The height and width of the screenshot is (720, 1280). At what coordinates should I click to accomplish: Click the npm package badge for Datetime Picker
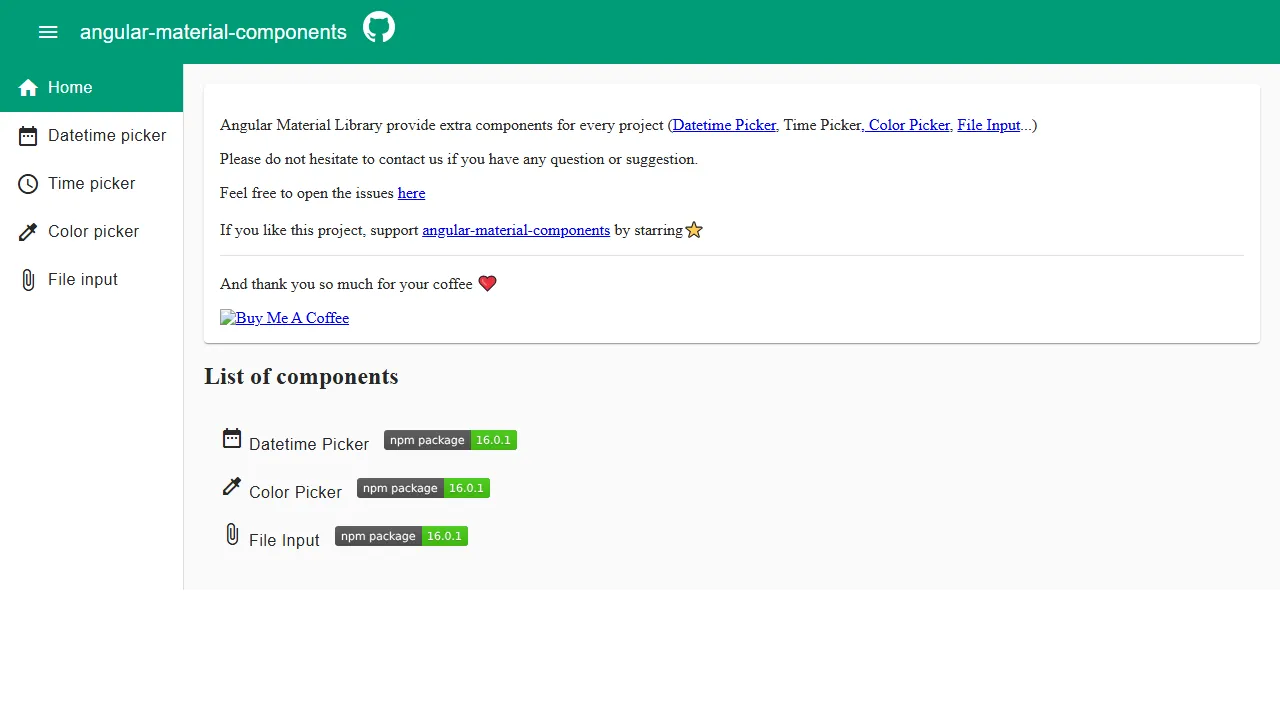pyautogui.click(x=427, y=440)
